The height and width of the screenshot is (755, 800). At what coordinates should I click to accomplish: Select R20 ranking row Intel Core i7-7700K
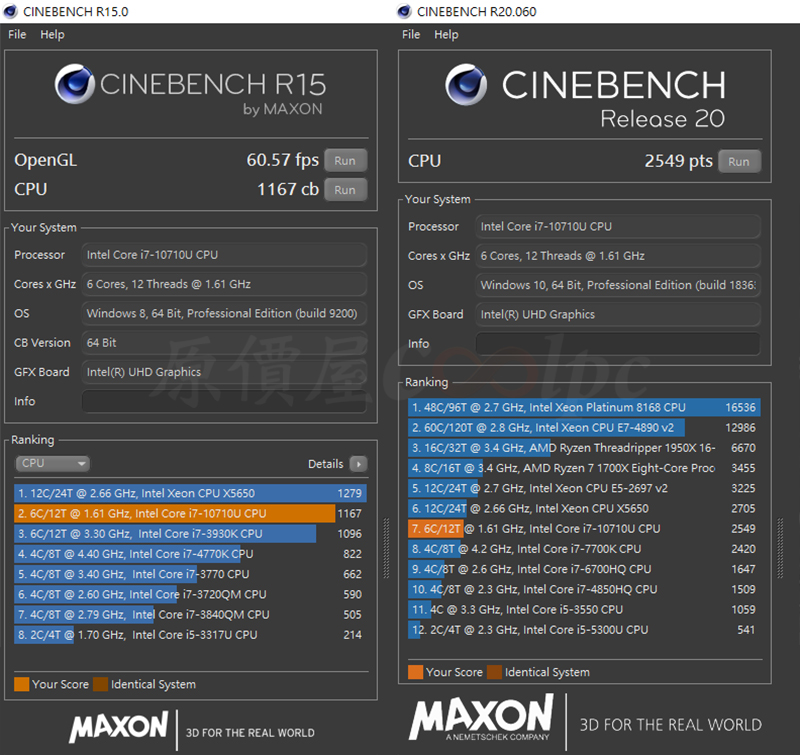[584, 549]
